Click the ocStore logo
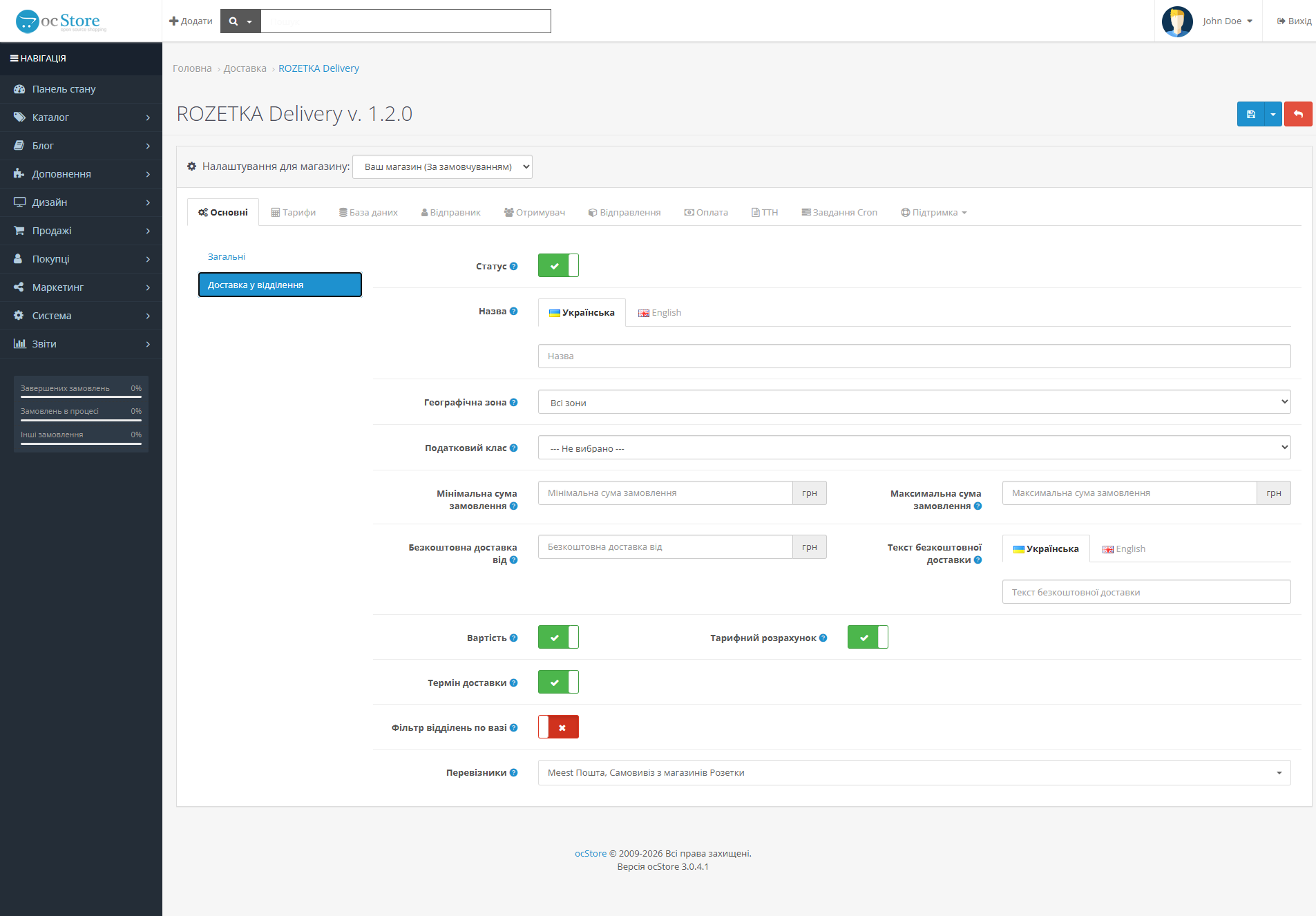This screenshot has width=1316, height=916. click(61, 21)
